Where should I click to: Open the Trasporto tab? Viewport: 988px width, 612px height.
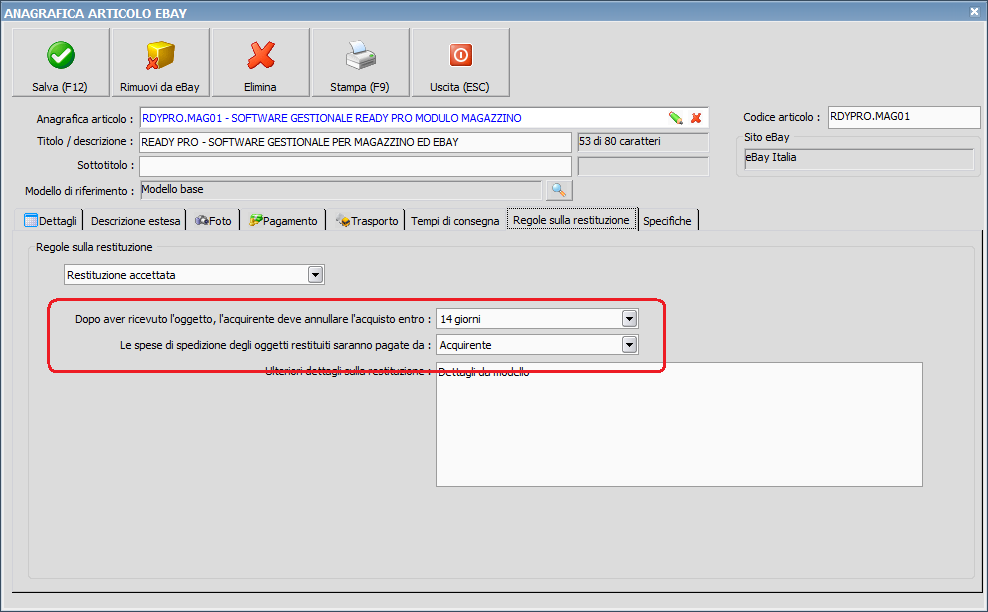pos(367,221)
